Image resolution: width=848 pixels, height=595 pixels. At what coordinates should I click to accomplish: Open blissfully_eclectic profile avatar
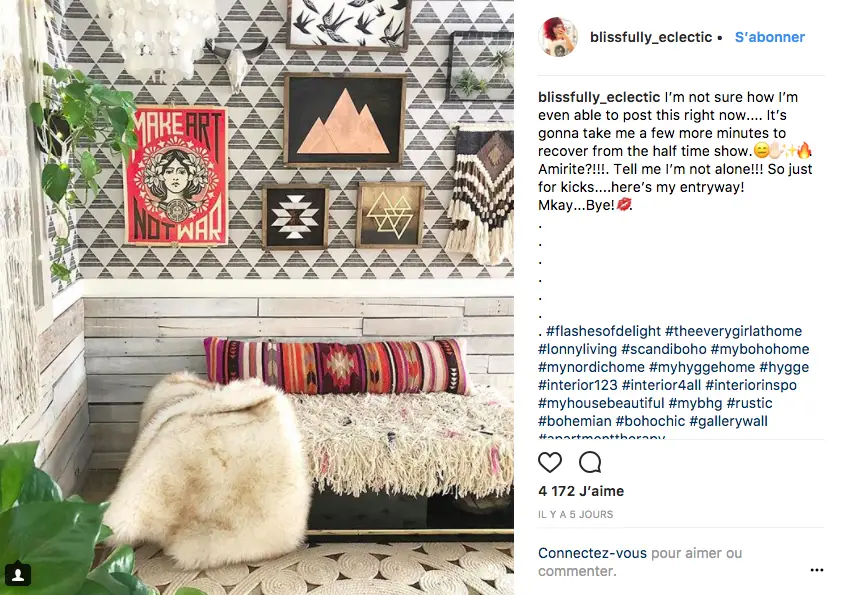pyautogui.click(x=558, y=37)
